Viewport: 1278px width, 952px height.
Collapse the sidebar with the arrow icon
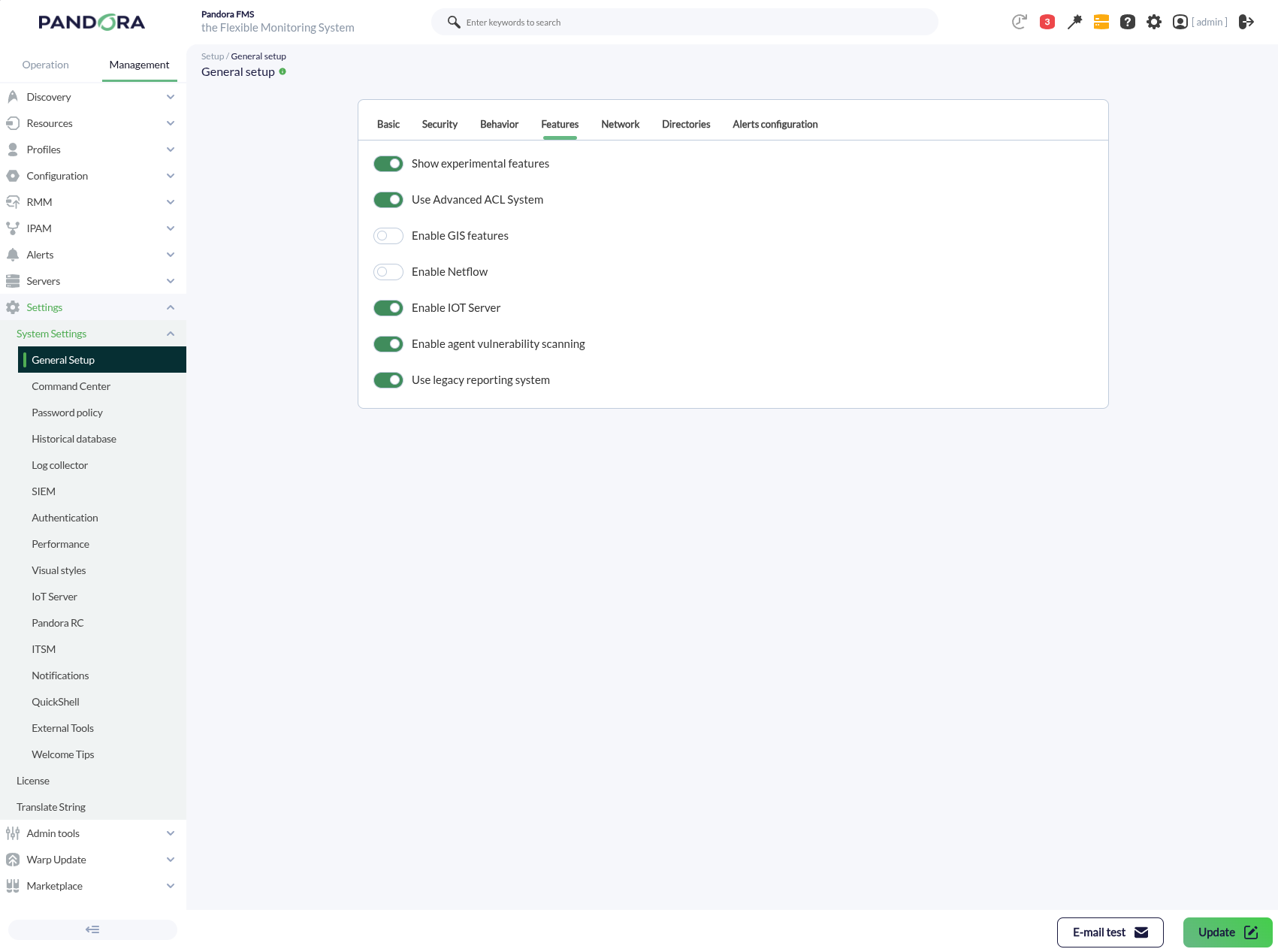tap(92, 929)
